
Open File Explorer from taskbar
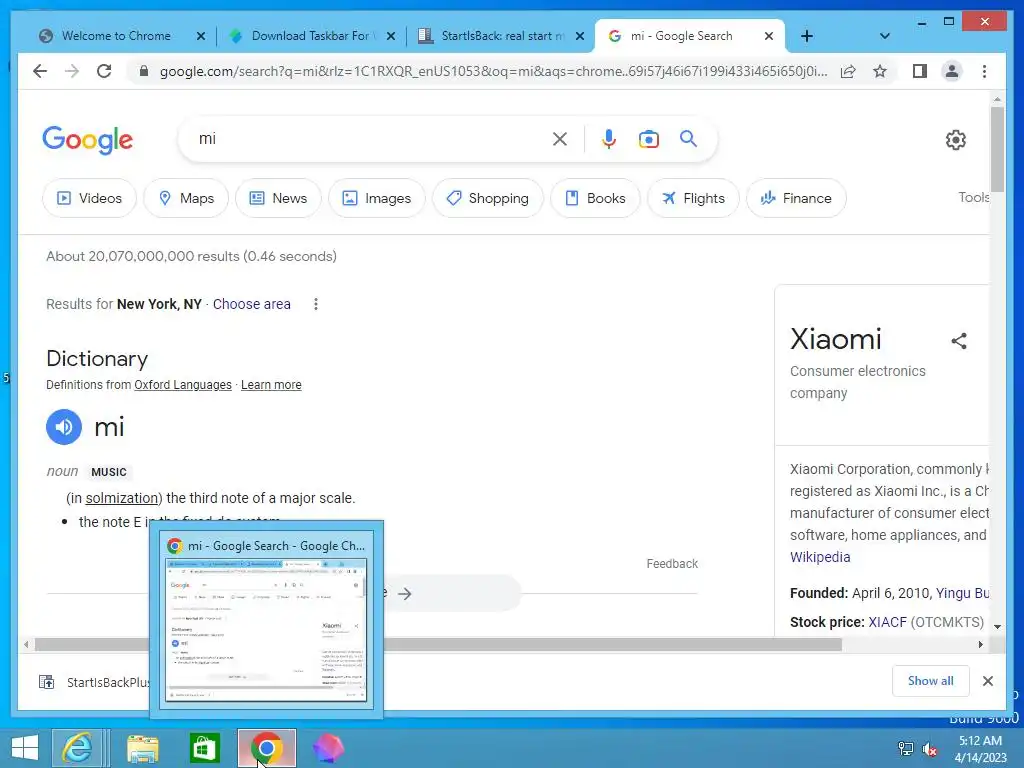click(142, 748)
